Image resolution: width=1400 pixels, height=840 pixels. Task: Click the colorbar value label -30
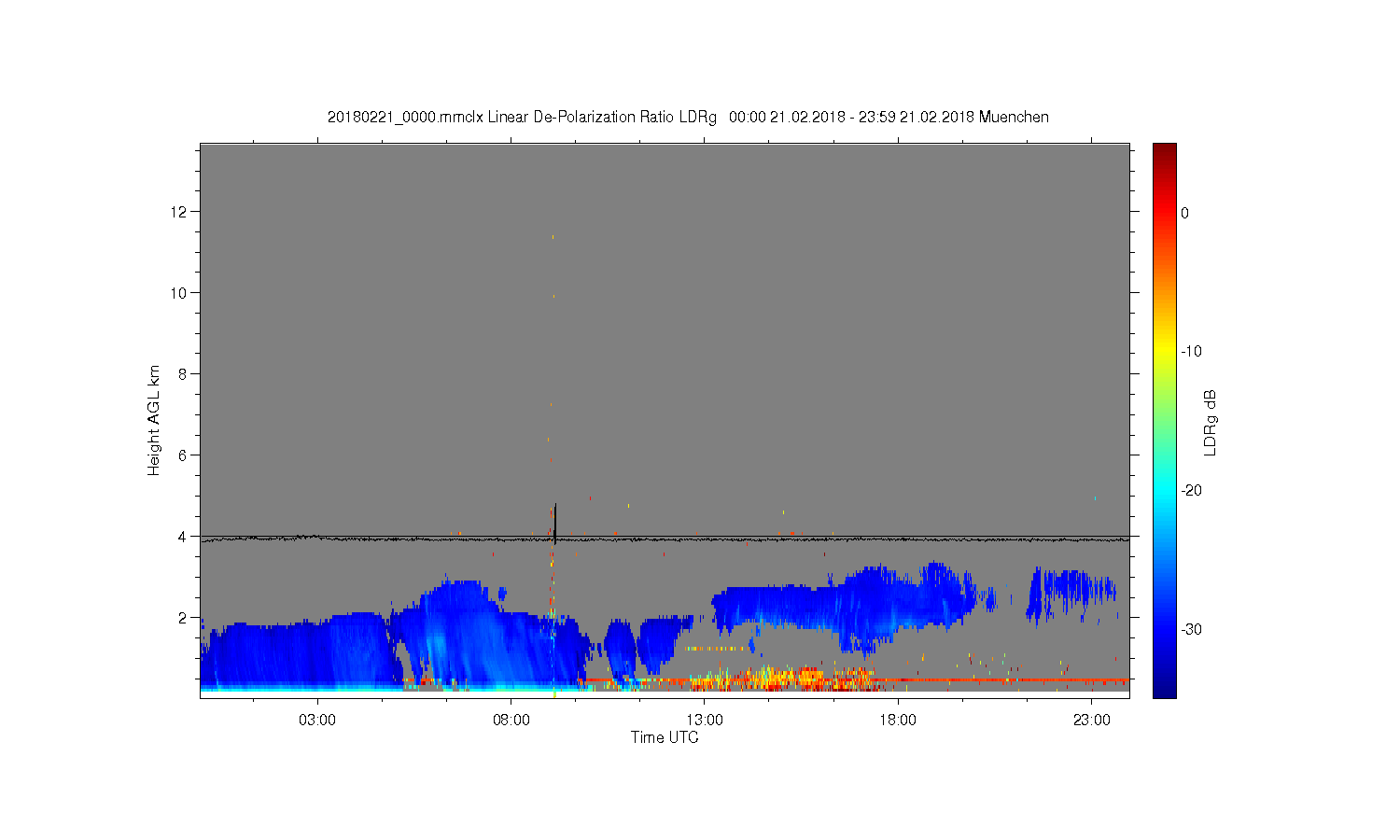(1191, 630)
